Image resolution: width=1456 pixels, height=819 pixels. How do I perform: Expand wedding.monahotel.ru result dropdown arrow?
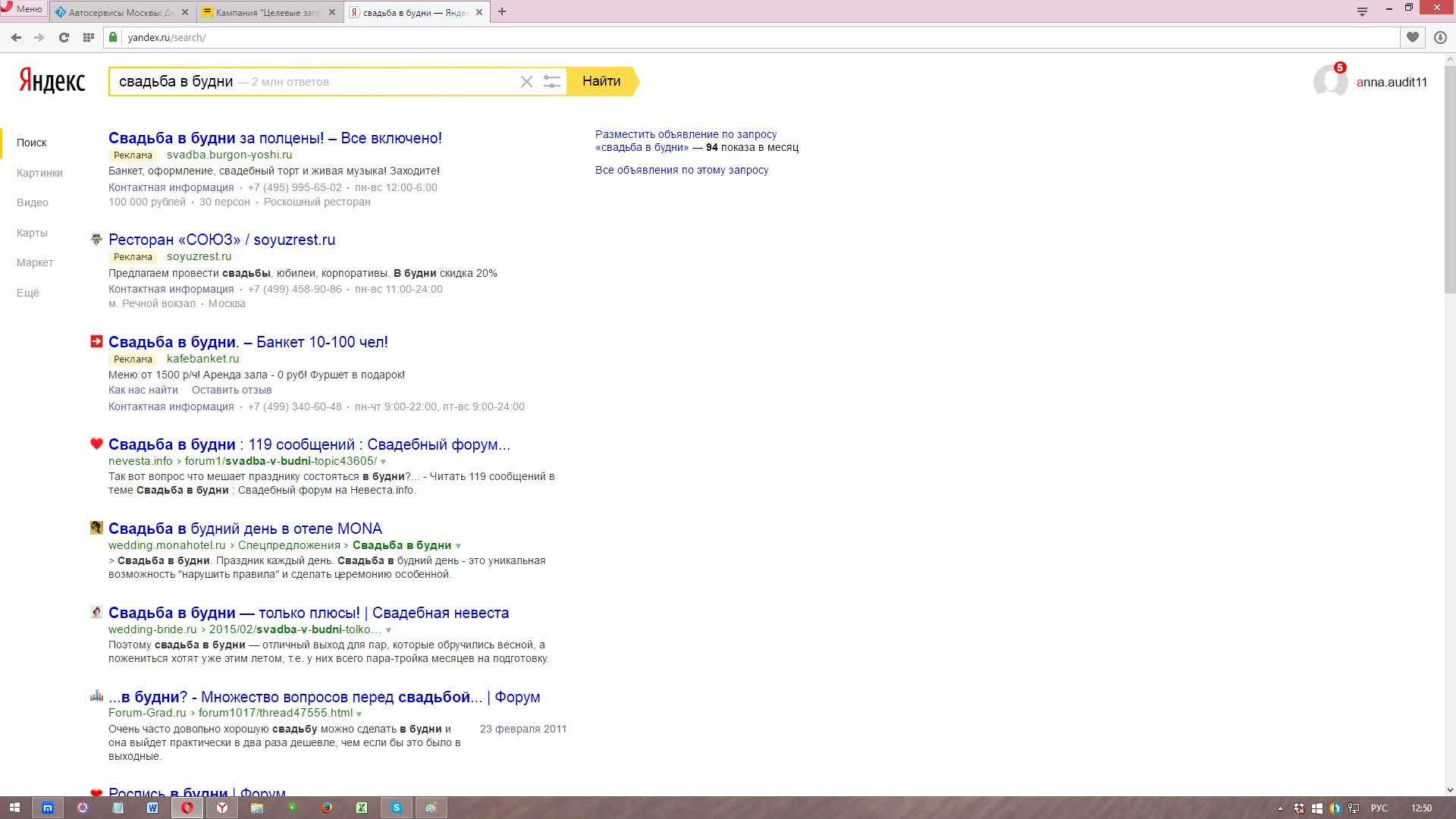pyautogui.click(x=458, y=546)
